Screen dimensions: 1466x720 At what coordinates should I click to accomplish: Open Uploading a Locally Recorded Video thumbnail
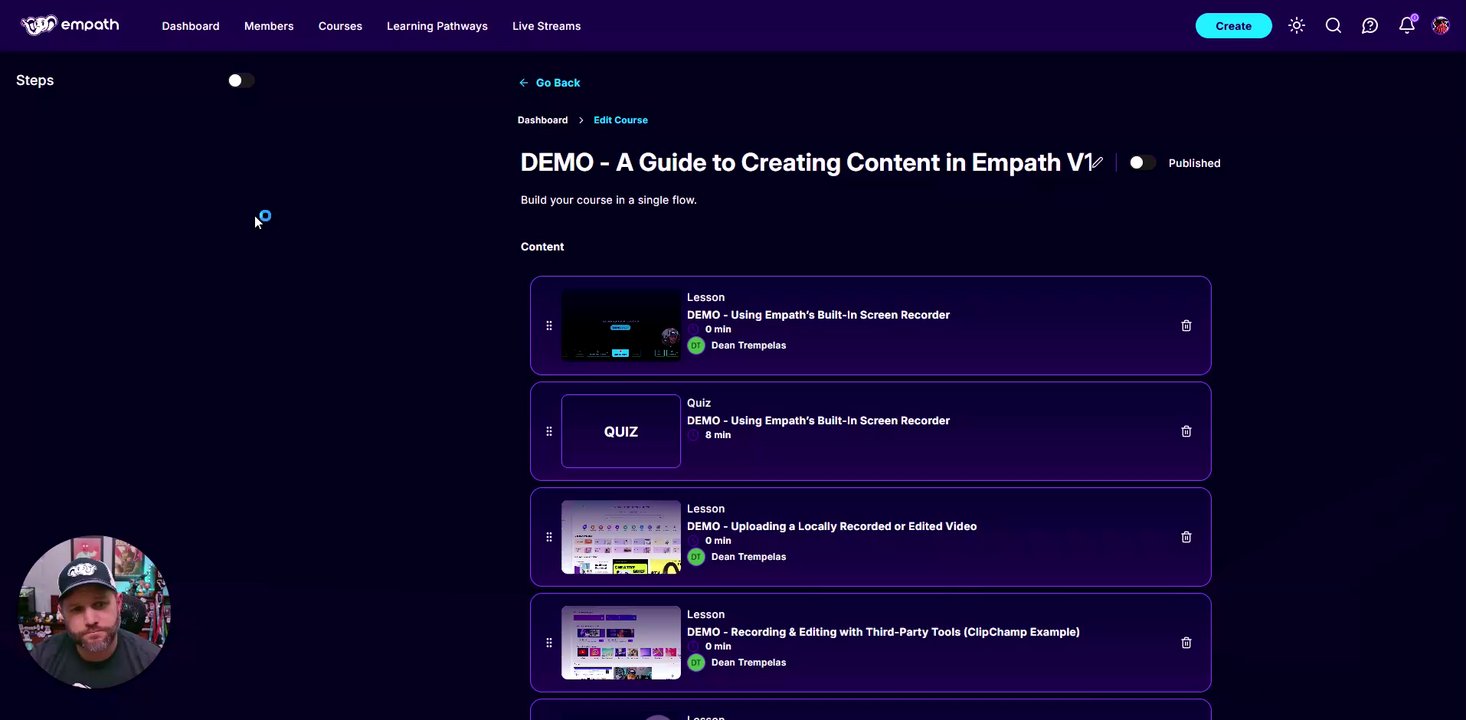point(621,537)
